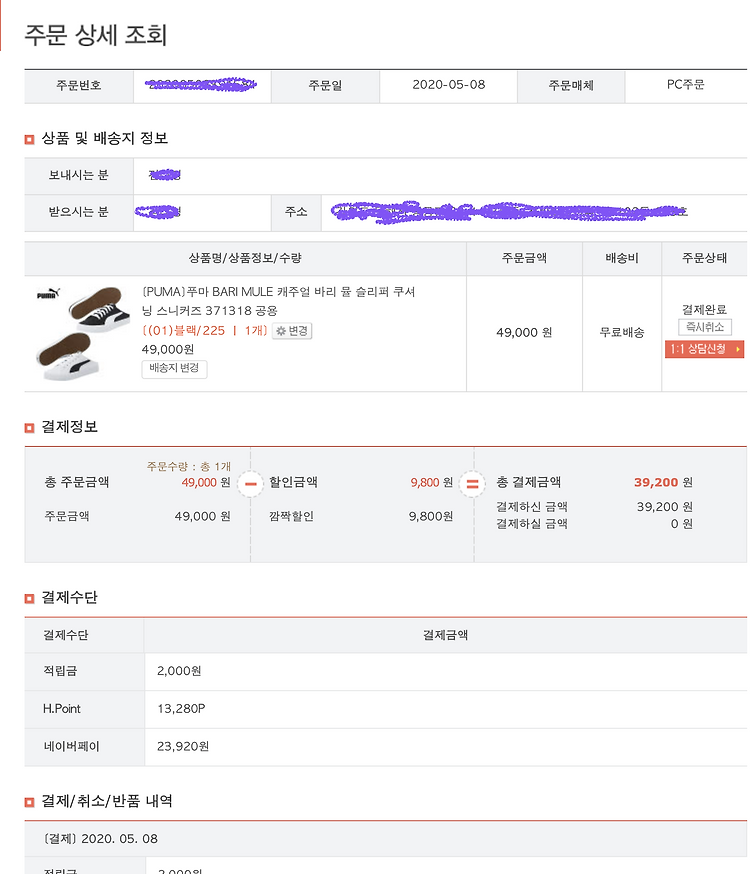Click the product option text 블랙/225
The height and width of the screenshot is (874, 750).
199,331
